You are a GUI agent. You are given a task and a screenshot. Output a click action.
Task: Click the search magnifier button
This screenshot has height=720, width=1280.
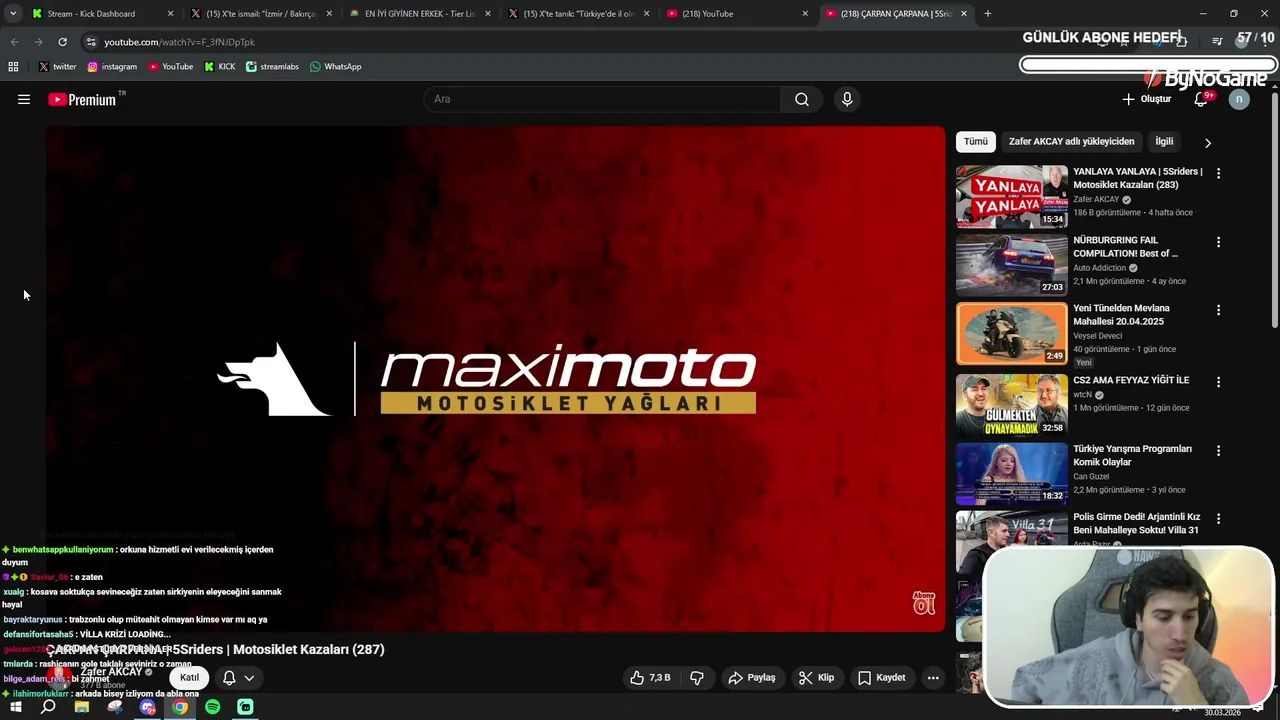802,99
